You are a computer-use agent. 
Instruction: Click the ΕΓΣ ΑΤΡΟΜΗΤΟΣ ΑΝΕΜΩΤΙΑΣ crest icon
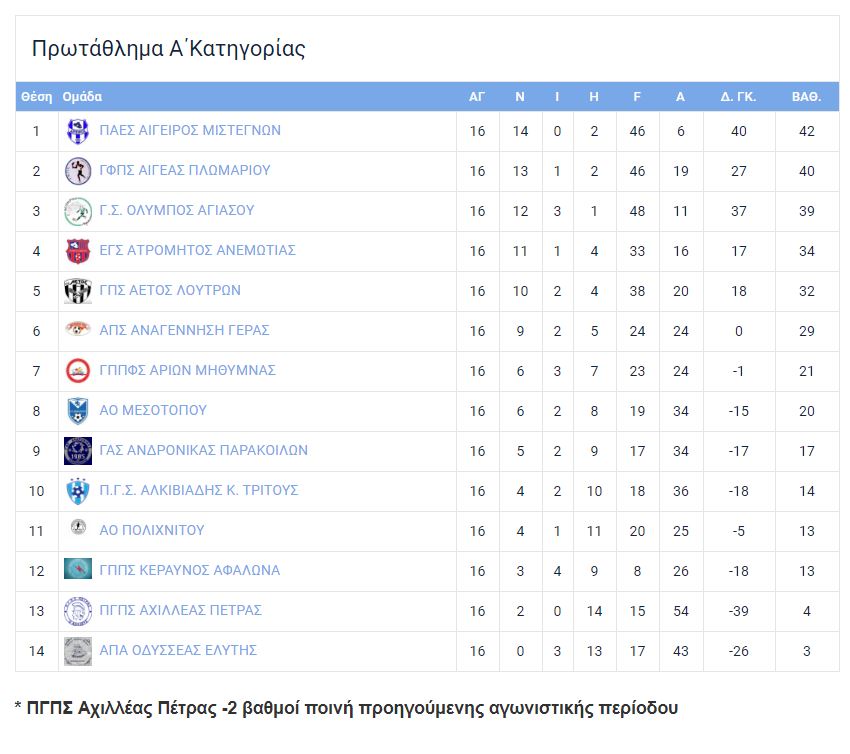point(78,252)
